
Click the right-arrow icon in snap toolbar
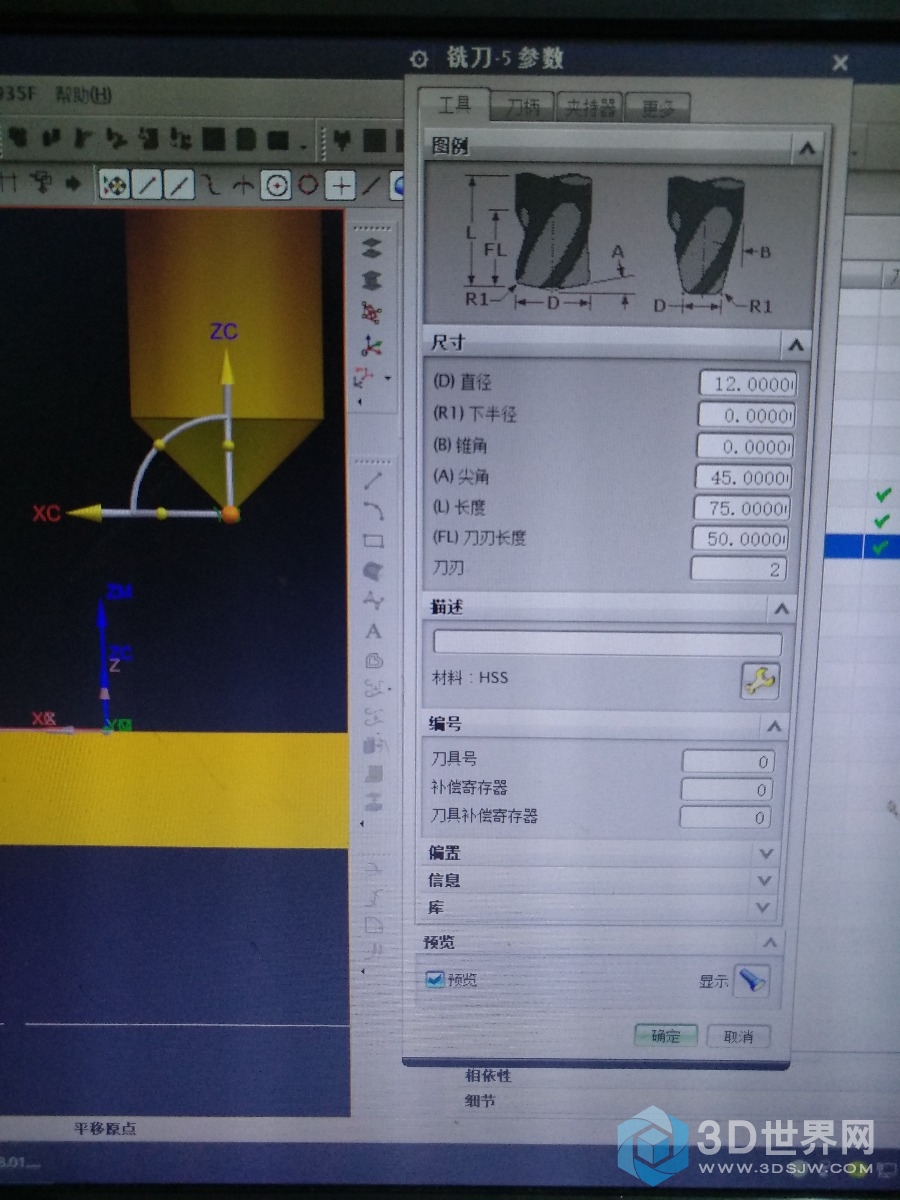point(72,183)
